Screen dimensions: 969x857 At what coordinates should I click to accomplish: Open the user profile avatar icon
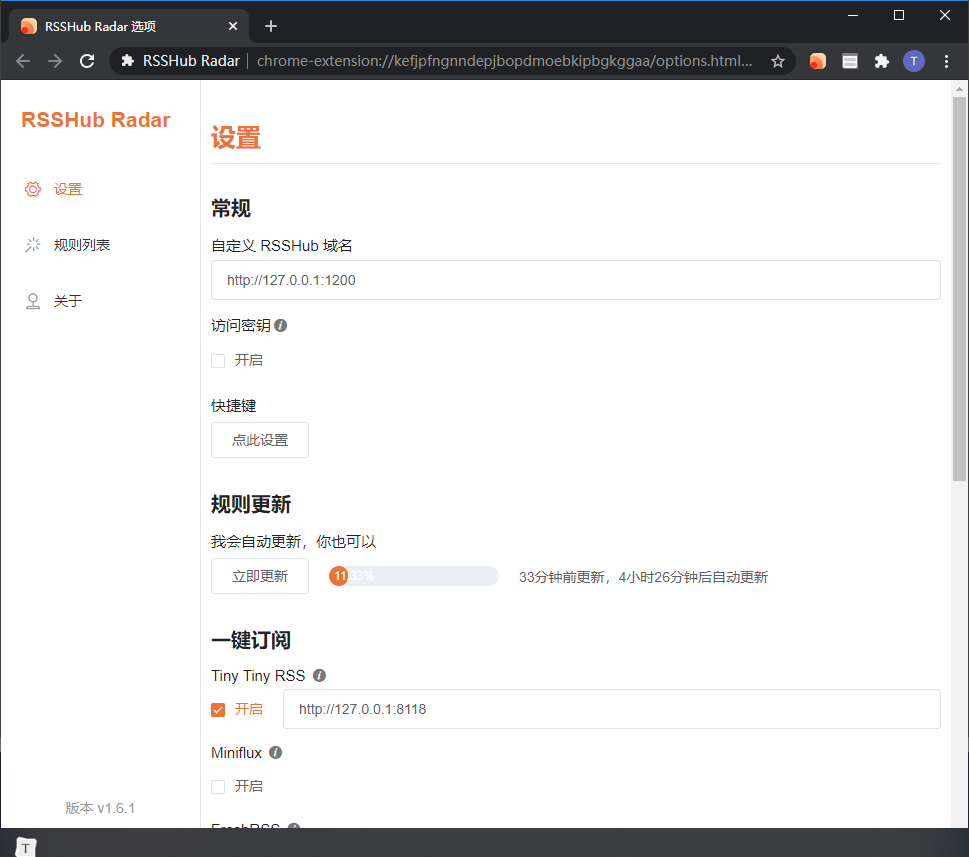click(x=913, y=61)
